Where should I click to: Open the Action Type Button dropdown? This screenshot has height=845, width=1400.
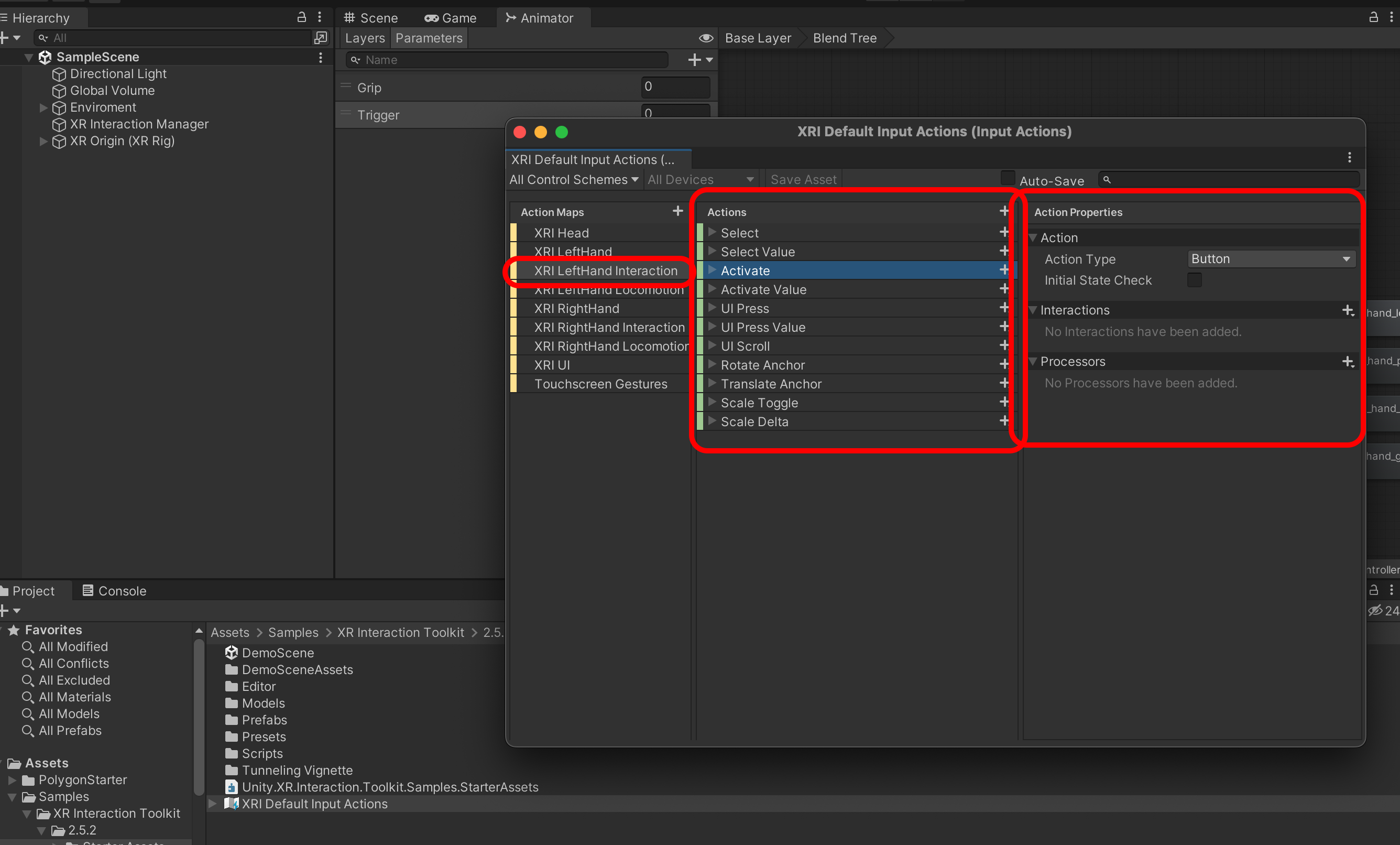coord(1271,259)
